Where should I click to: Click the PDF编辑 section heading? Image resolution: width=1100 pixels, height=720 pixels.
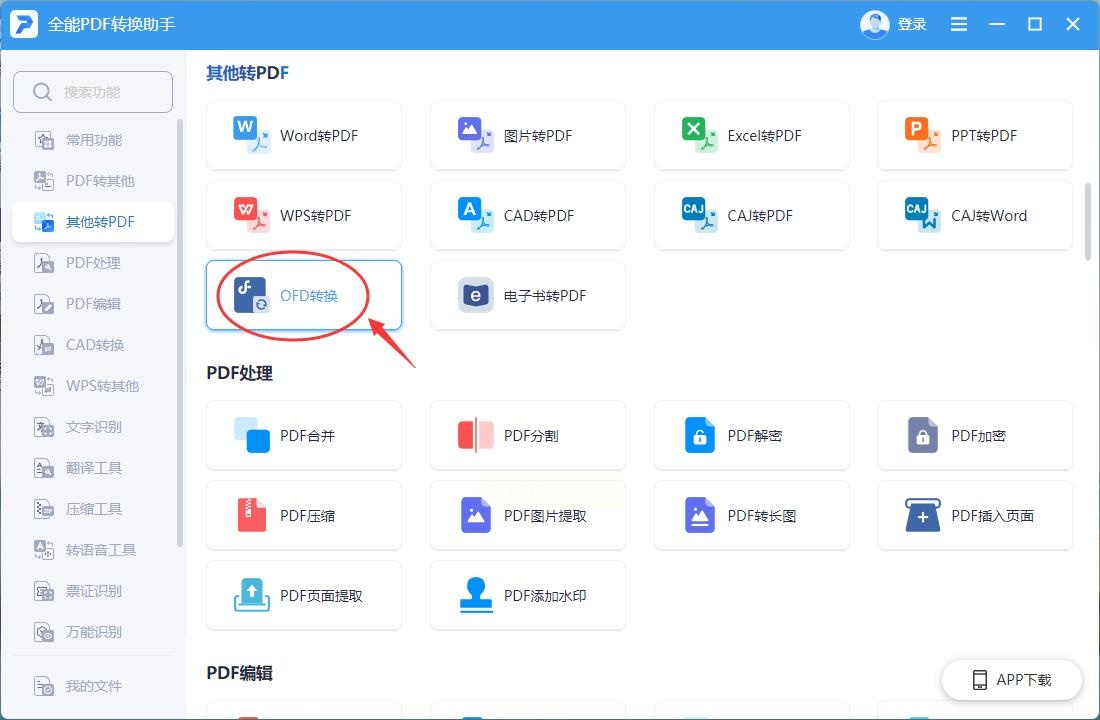point(240,674)
